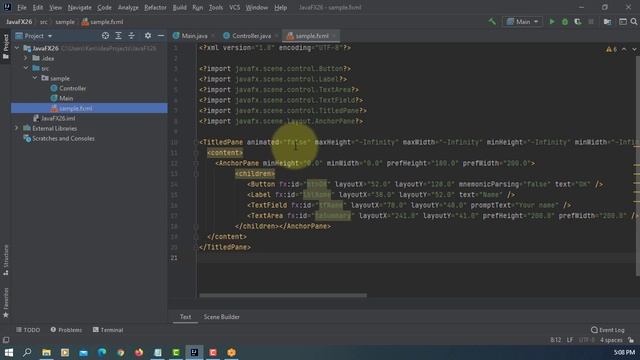Open the Tools menu
The width and height of the screenshot is (640, 360).
216,7
